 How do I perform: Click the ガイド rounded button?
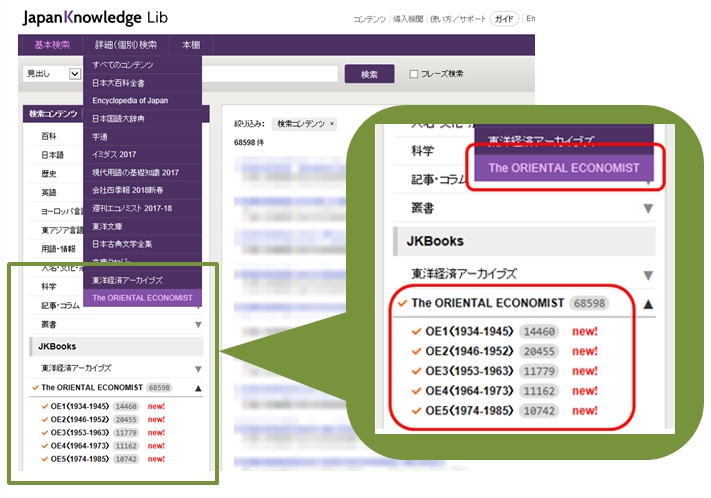coord(504,19)
